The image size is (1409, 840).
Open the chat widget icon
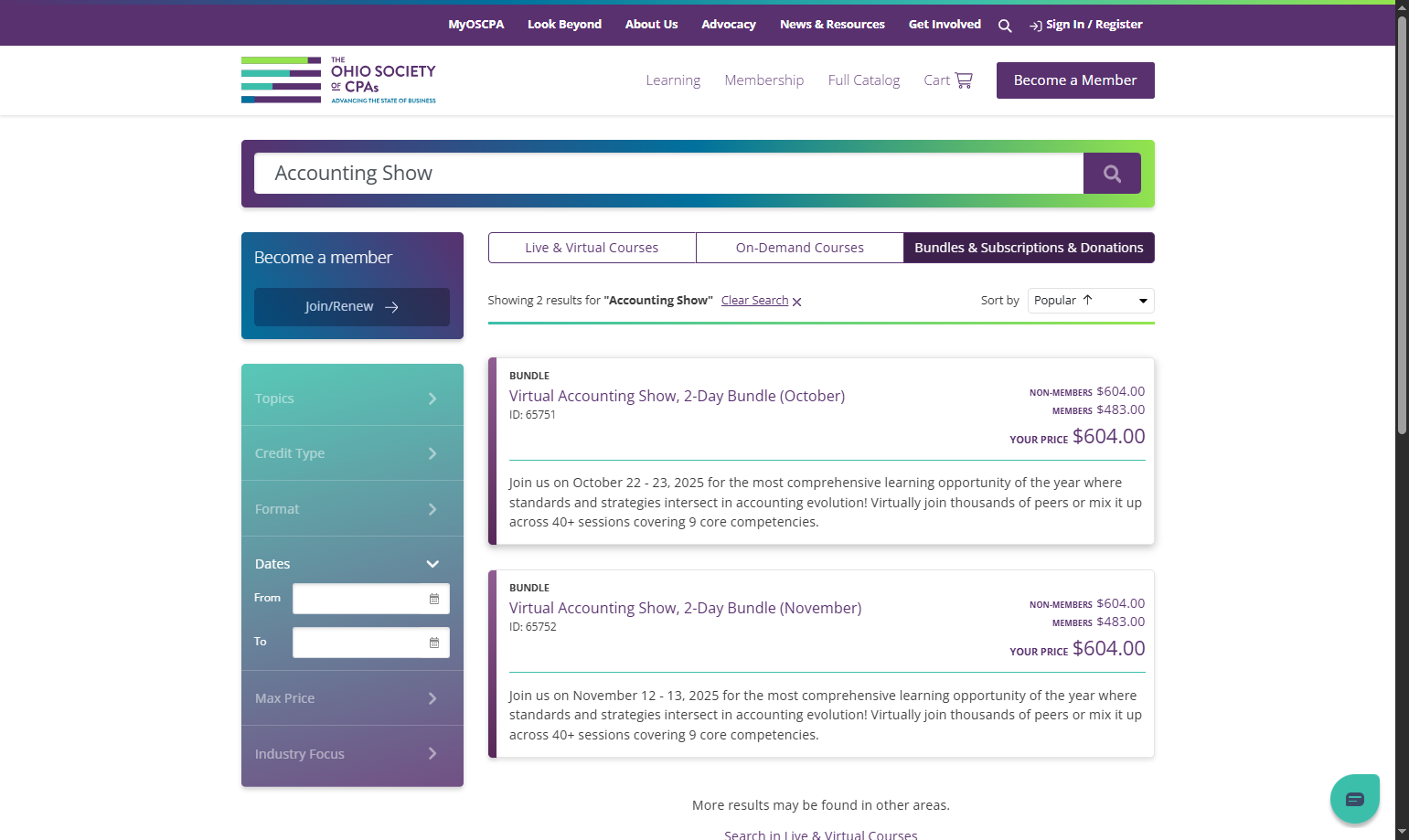(1355, 799)
